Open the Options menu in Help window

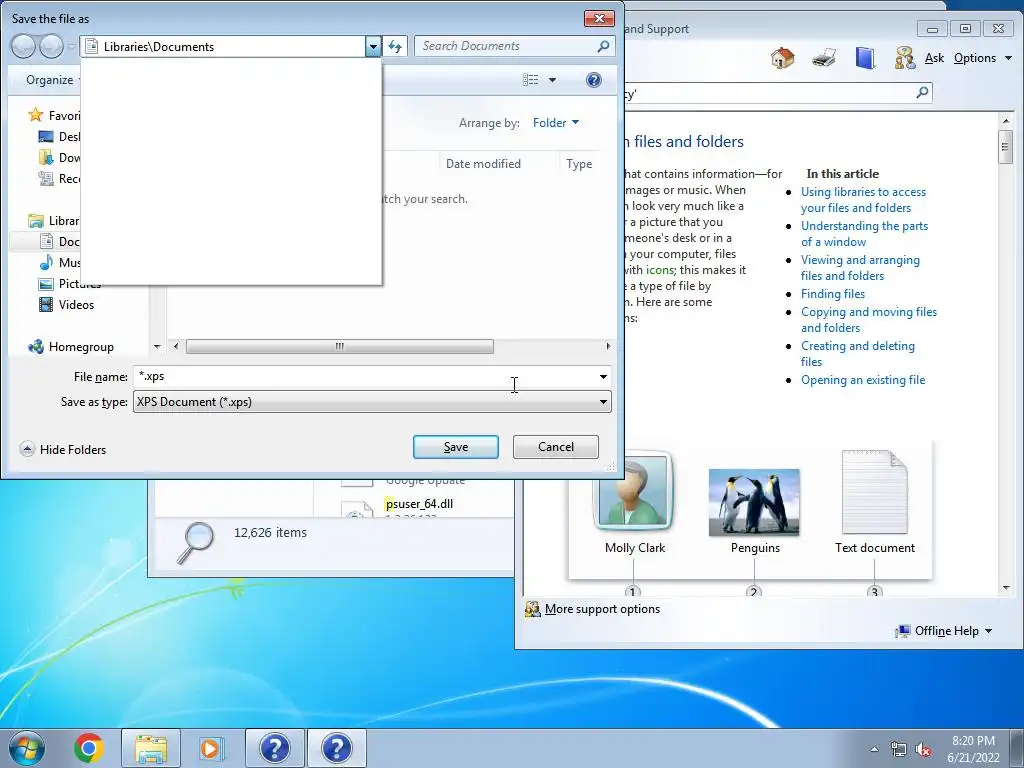click(983, 58)
